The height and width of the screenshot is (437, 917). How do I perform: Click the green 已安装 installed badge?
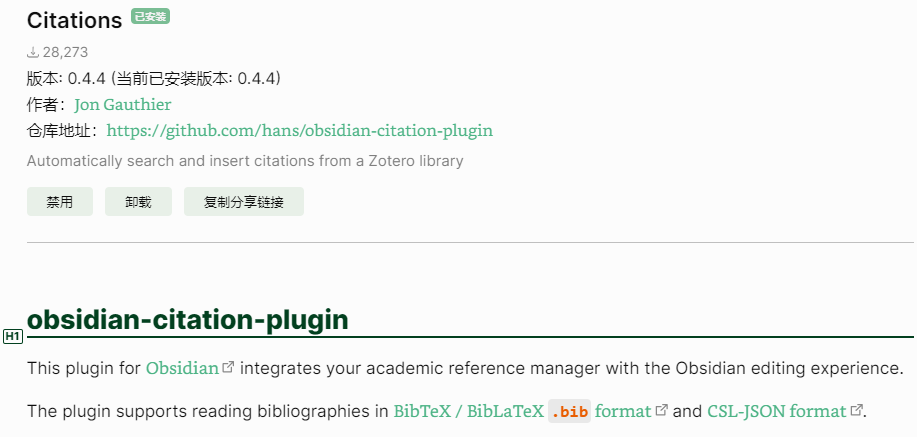[x=150, y=16]
